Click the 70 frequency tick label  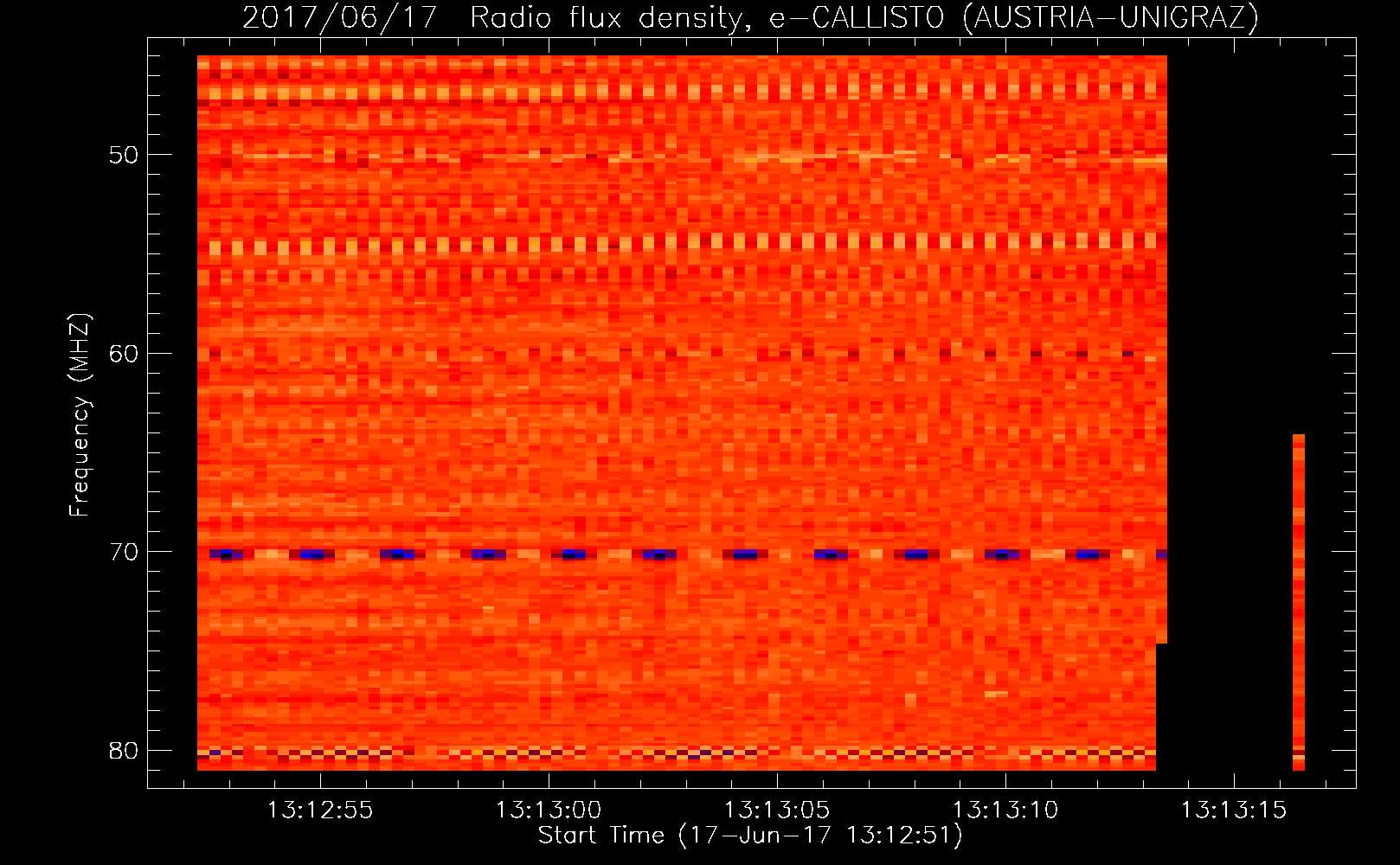[x=124, y=551]
